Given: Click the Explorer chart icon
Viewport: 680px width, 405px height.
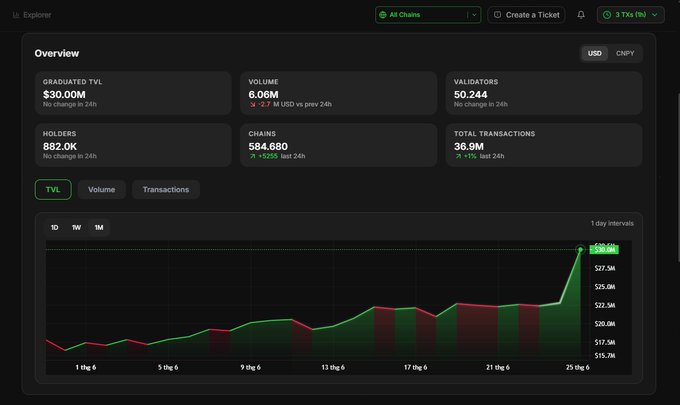Looking at the screenshot, I should [x=16, y=15].
